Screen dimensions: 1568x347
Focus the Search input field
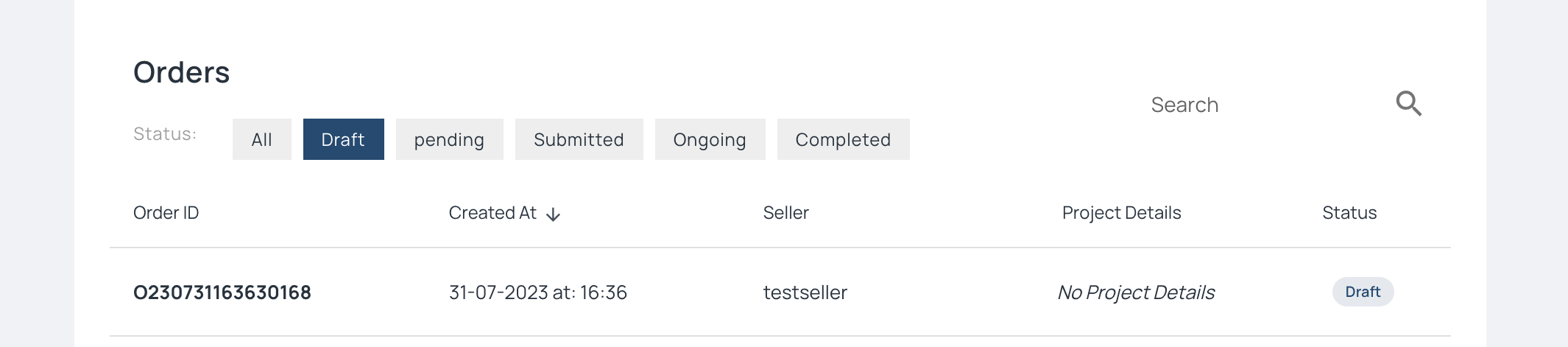[x=1251, y=105]
